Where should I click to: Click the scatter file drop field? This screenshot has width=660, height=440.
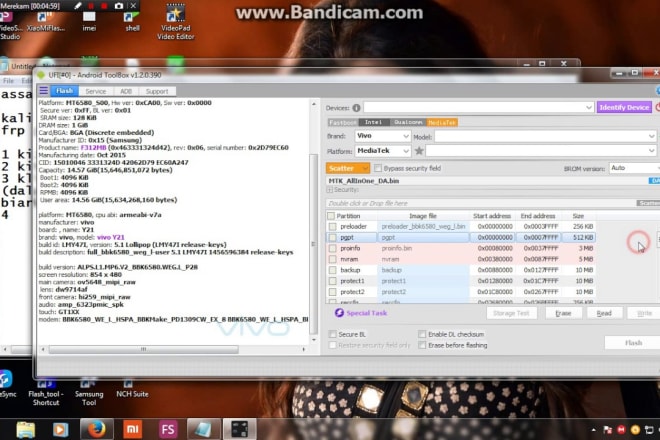click(480, 203)
